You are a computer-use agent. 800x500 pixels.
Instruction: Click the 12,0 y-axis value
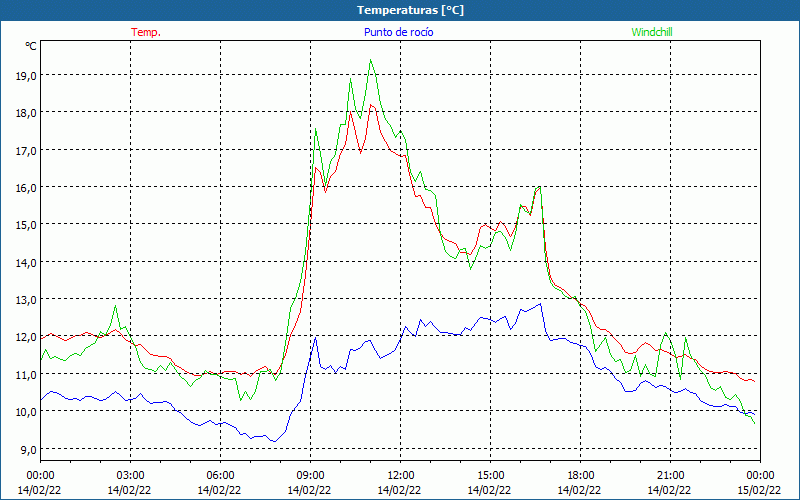point(27,337)
